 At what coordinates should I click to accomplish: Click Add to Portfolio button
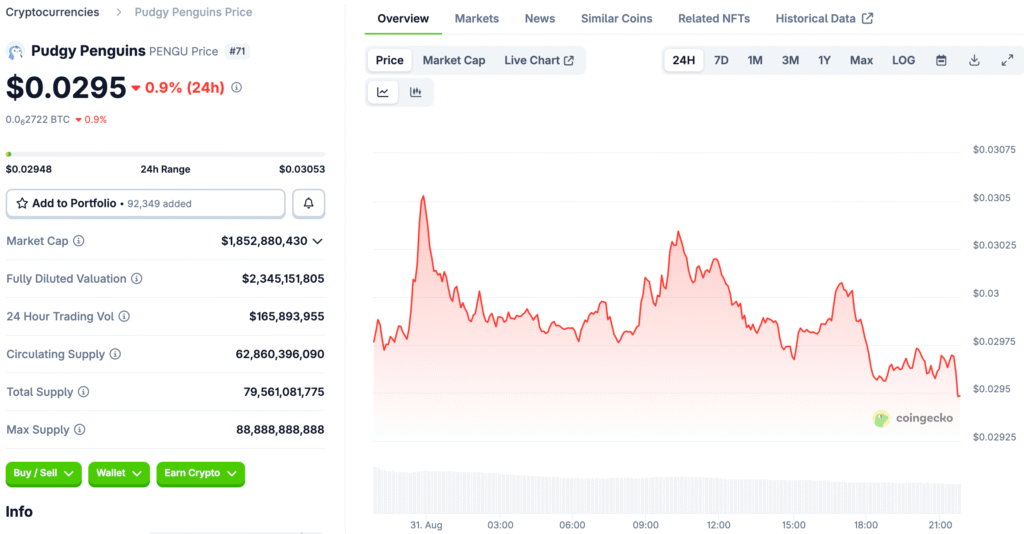click(146, 204)
